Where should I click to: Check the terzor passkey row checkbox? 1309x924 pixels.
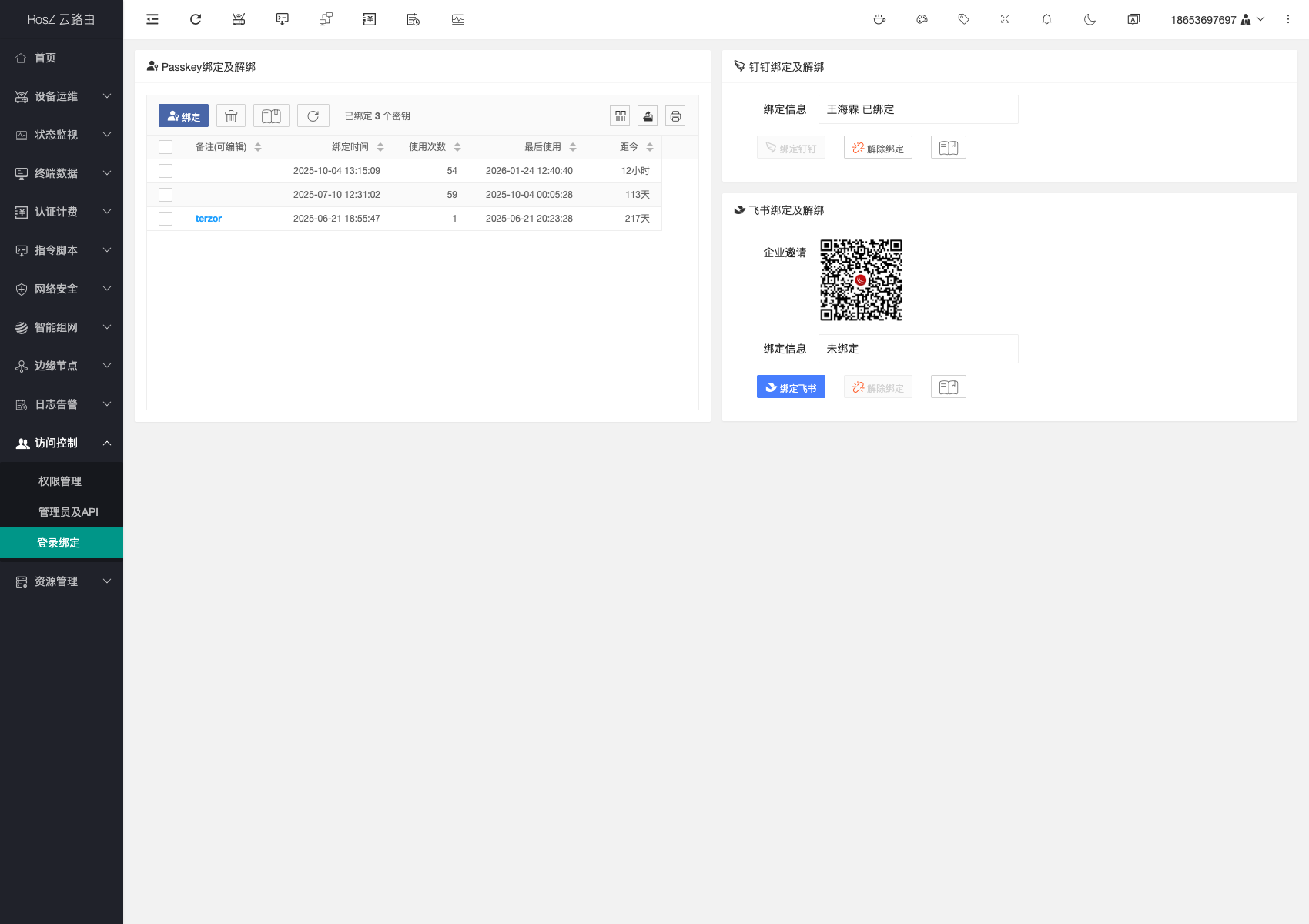tap(166, 219)
